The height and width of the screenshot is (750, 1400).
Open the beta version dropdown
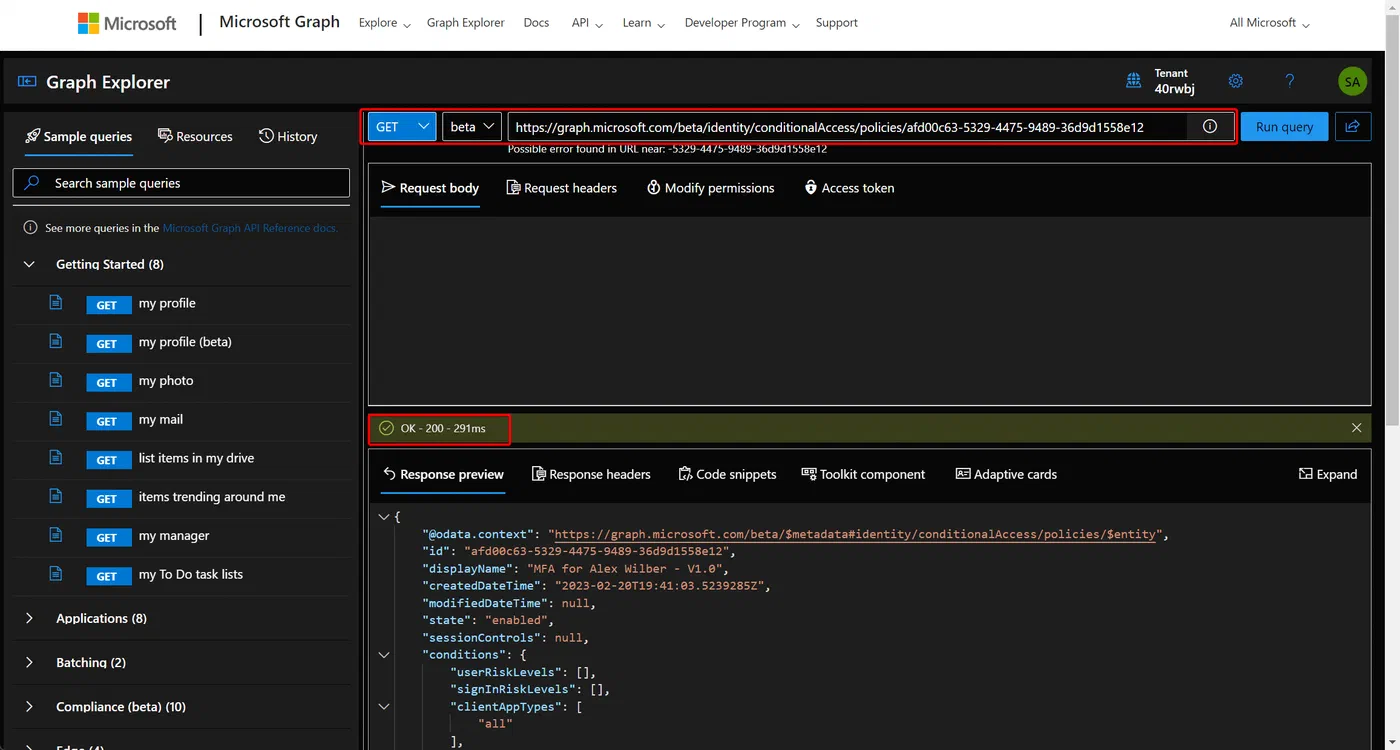(472, 127)
